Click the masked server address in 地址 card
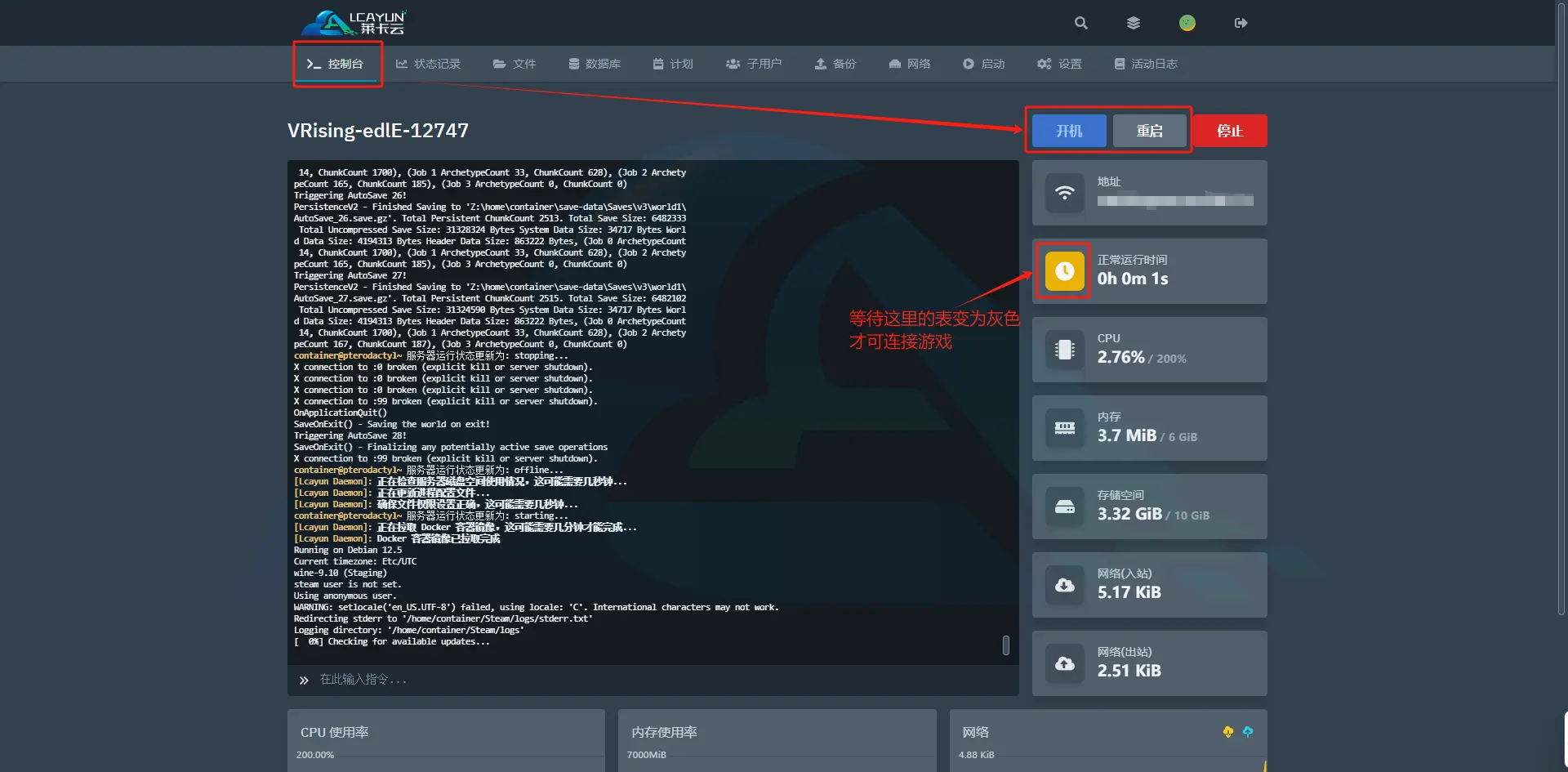This screenshot has height=772, width=1568. 1175,200
